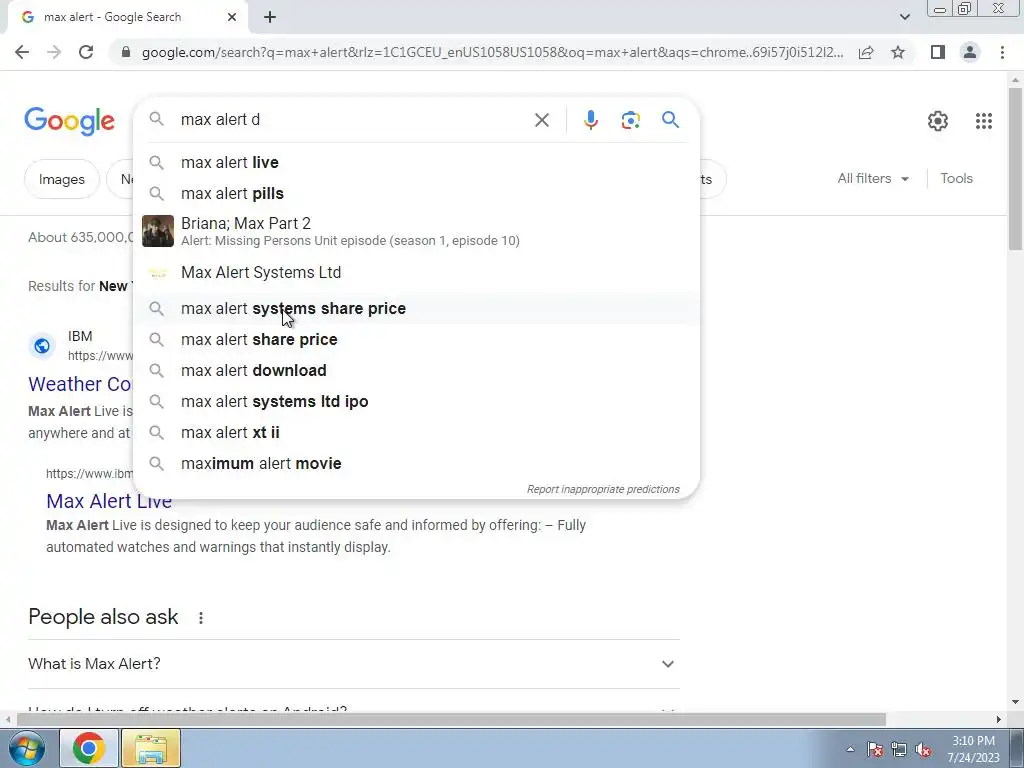Select maximum alert movie suggestion
The image size is (1024, 768).
[x=416, y=464]
